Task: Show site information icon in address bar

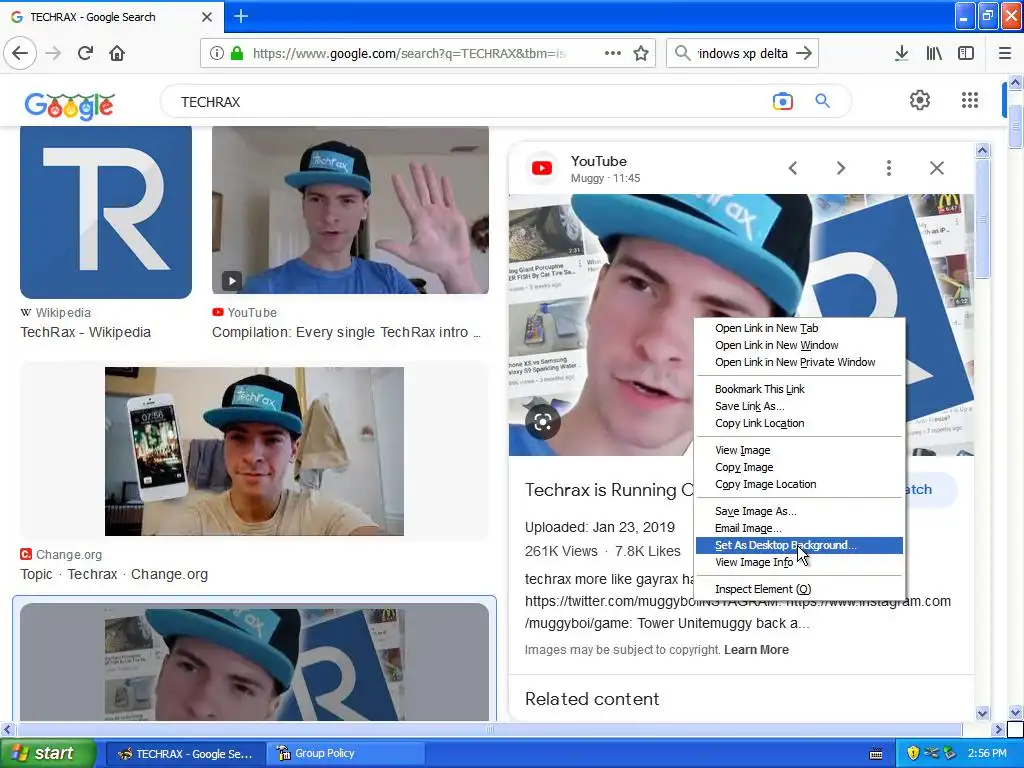Action: (x=216, y=53)
